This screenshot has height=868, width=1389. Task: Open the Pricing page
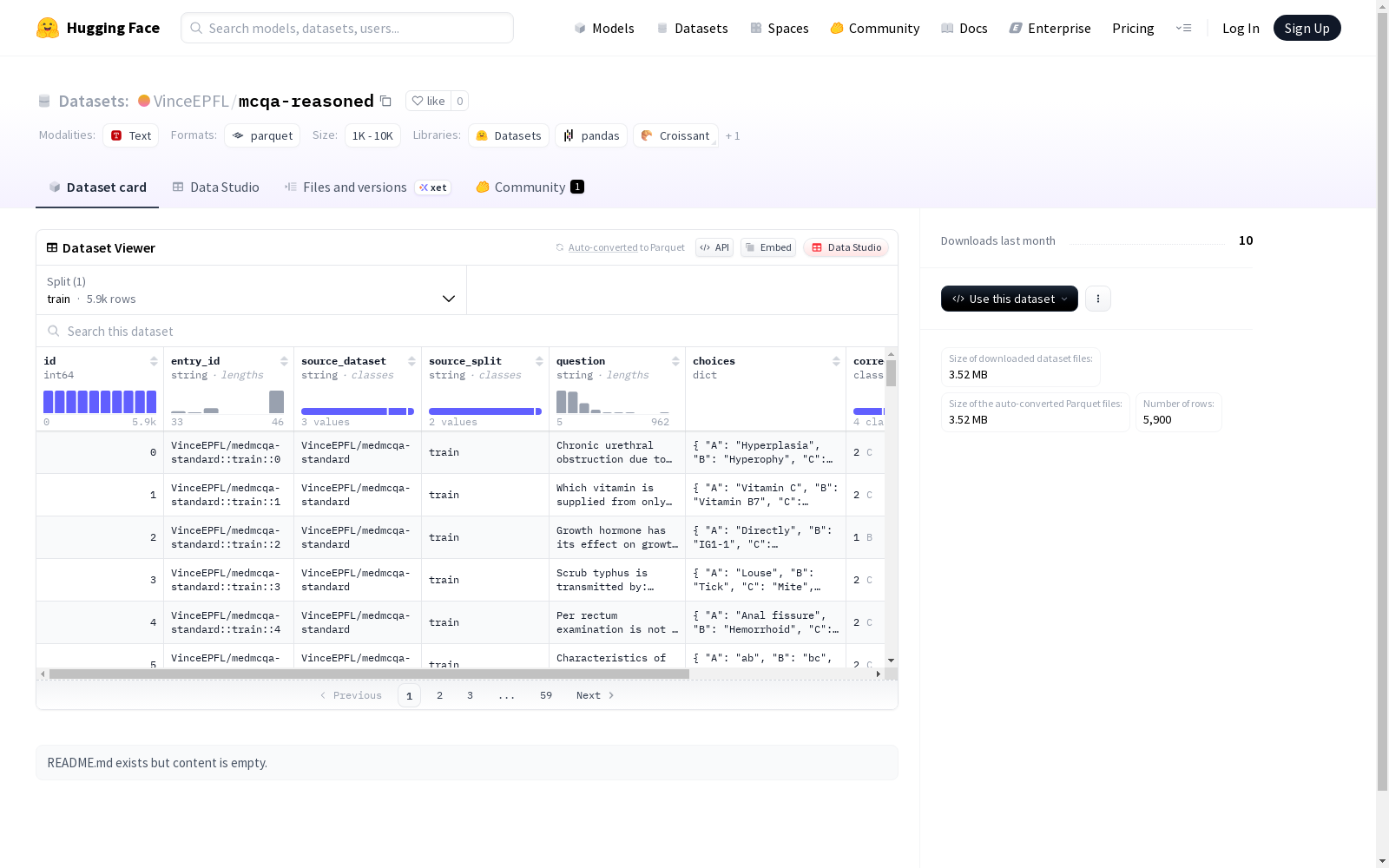[x=1133, y=28]
